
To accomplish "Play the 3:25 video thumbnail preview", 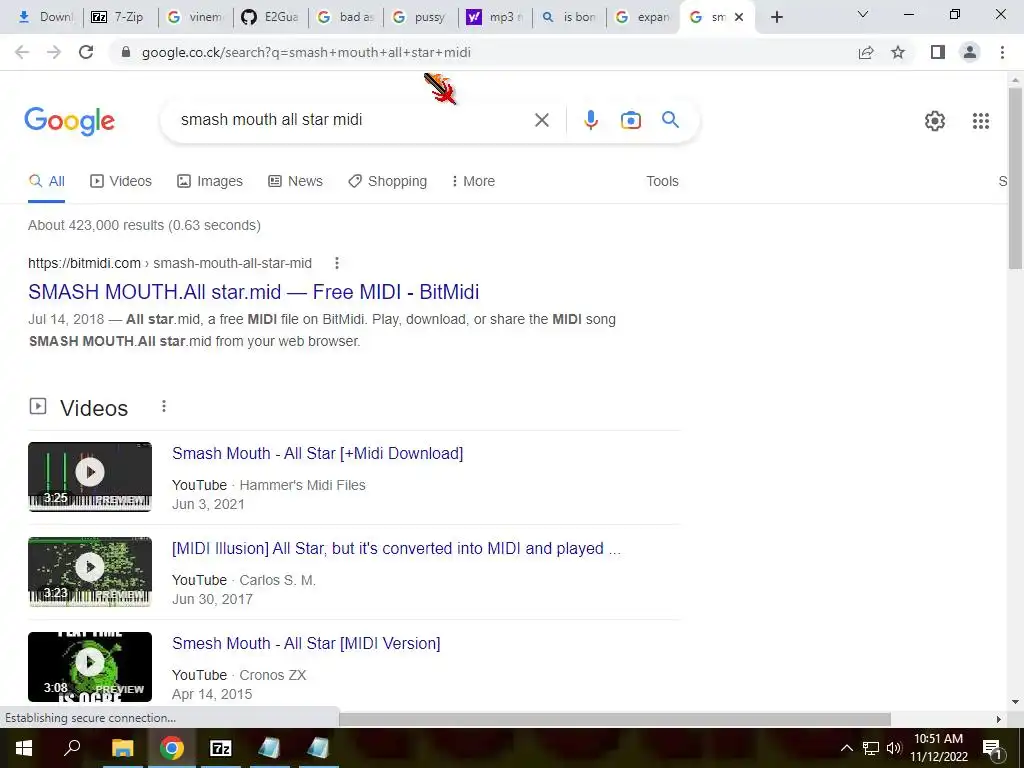I will click(x=90, y=477).
